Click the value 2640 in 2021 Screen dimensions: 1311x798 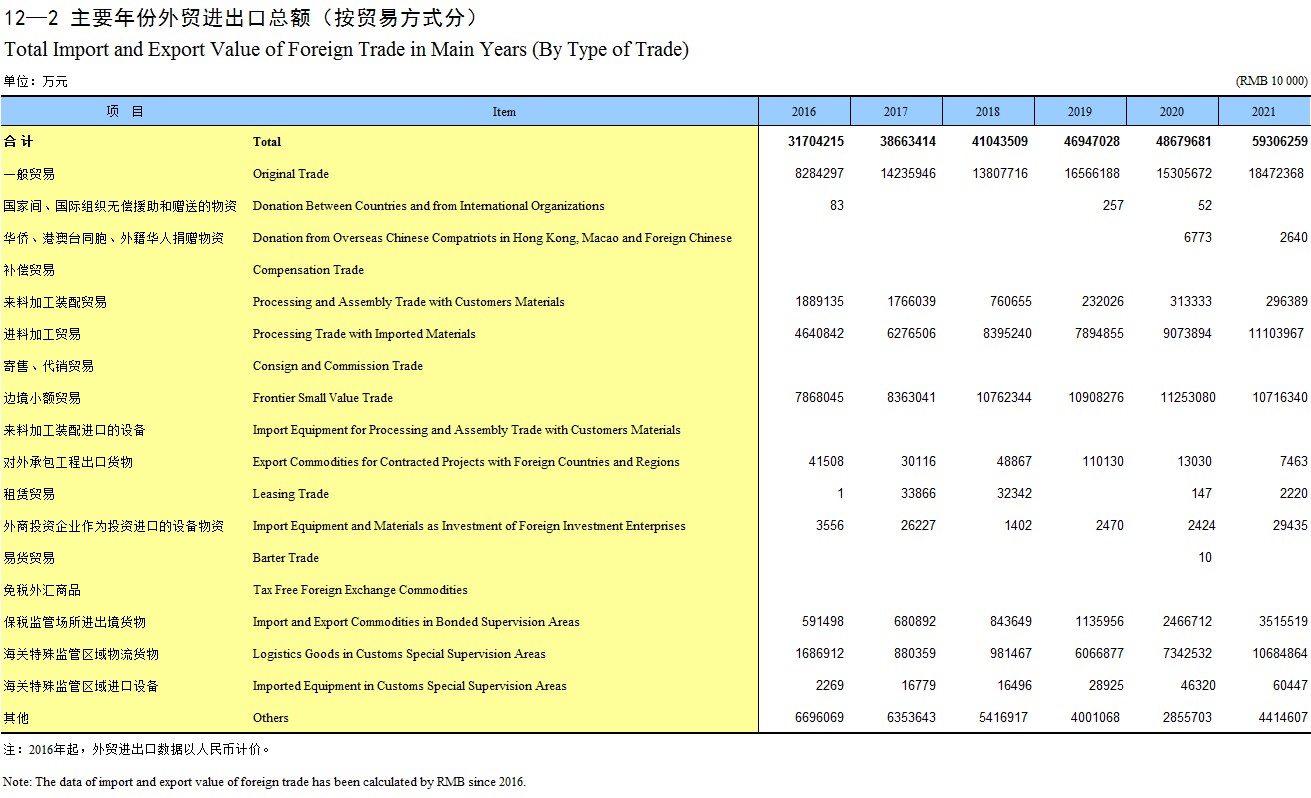click(1293, 238)
